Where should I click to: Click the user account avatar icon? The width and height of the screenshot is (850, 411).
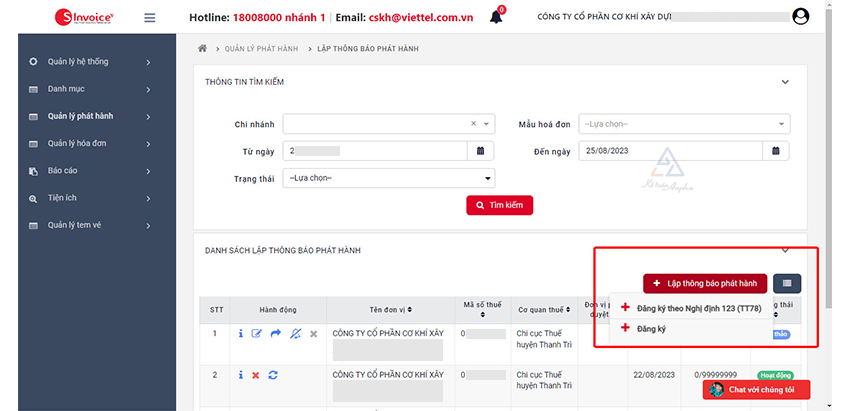800,16
